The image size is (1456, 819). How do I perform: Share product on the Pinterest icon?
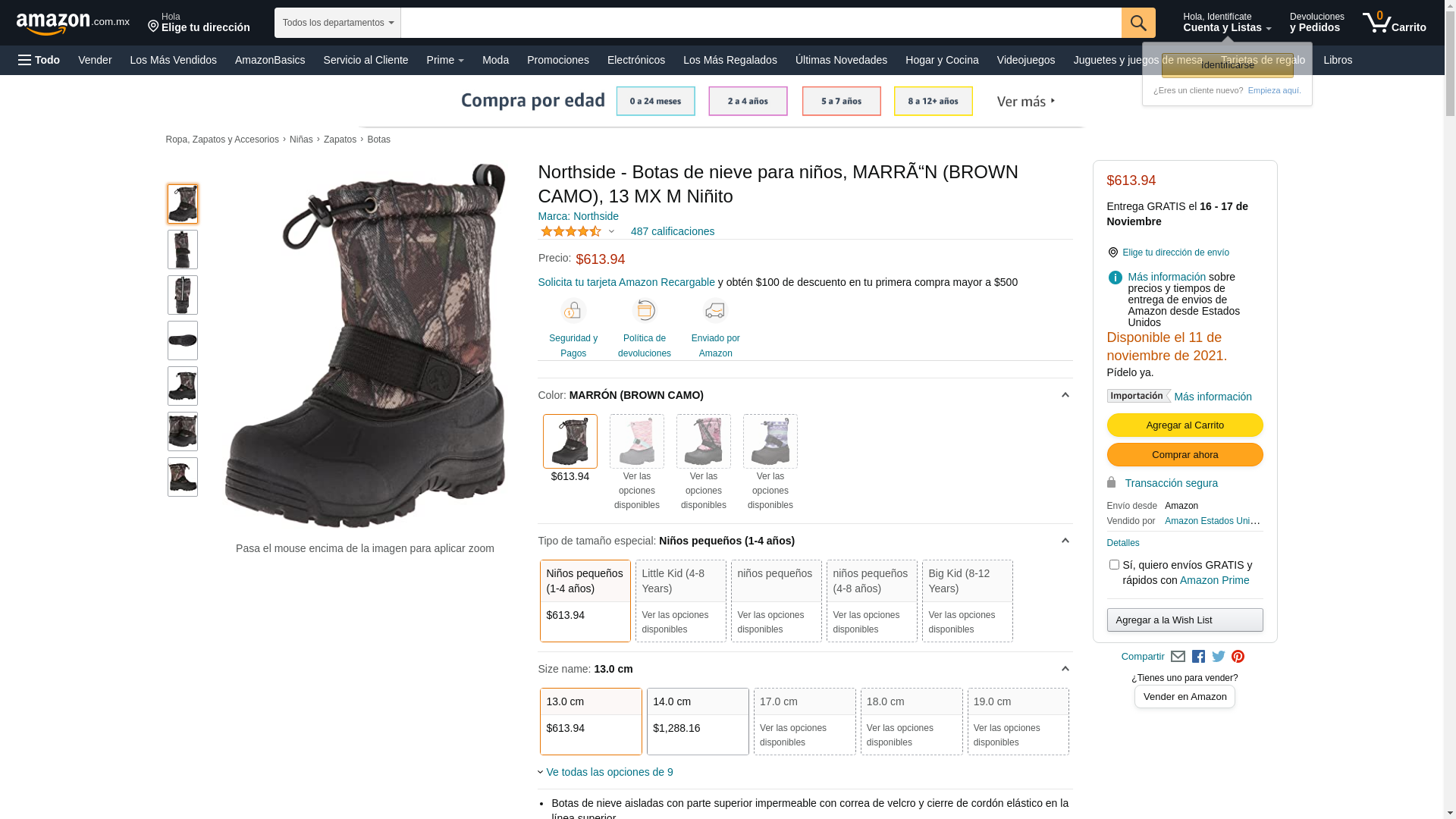point(1238,657)
